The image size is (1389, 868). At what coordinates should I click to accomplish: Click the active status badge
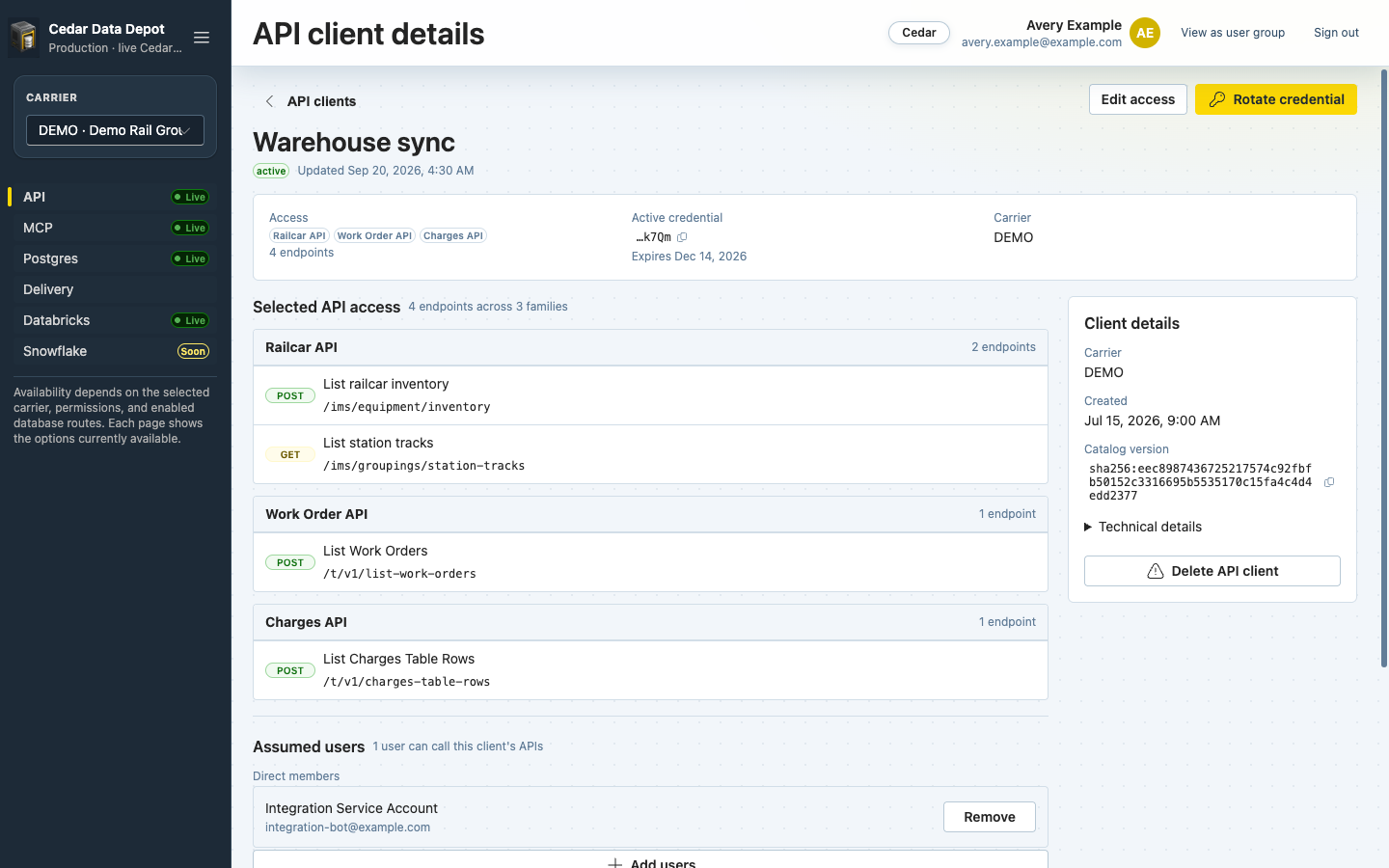click(271, 171)
